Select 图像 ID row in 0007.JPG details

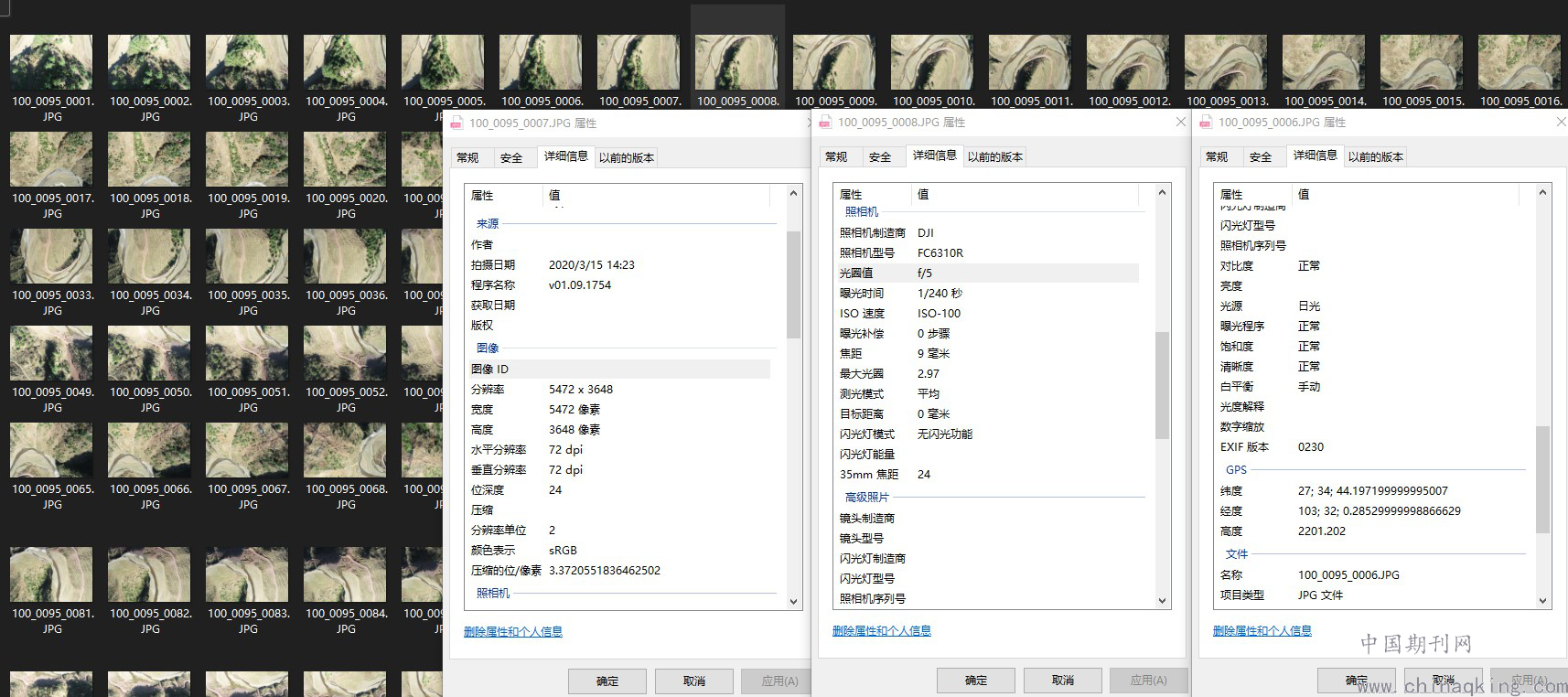click(619, 369)
